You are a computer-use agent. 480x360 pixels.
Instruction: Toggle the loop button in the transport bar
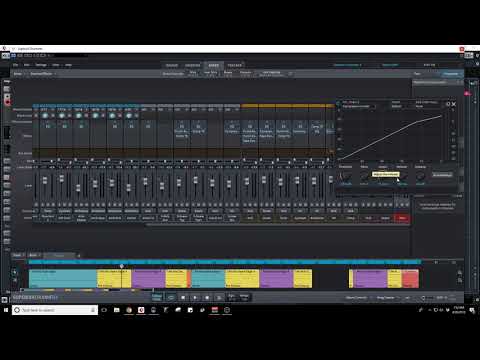pyautogui.click(x=171, y=297)
